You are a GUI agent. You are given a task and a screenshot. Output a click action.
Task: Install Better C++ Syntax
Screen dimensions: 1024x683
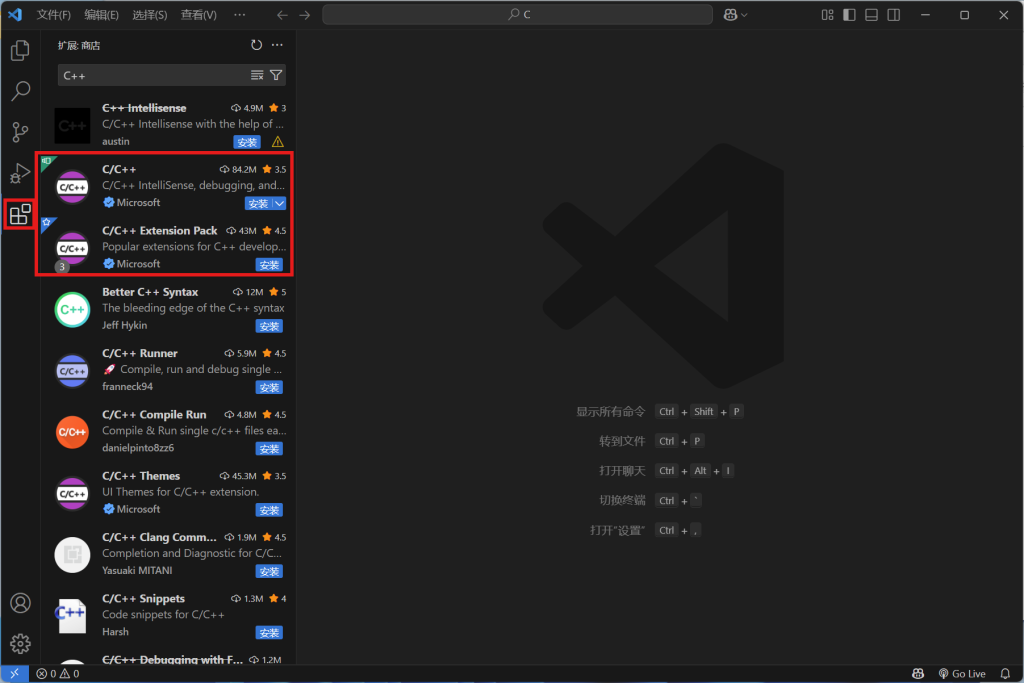point(269,326)
